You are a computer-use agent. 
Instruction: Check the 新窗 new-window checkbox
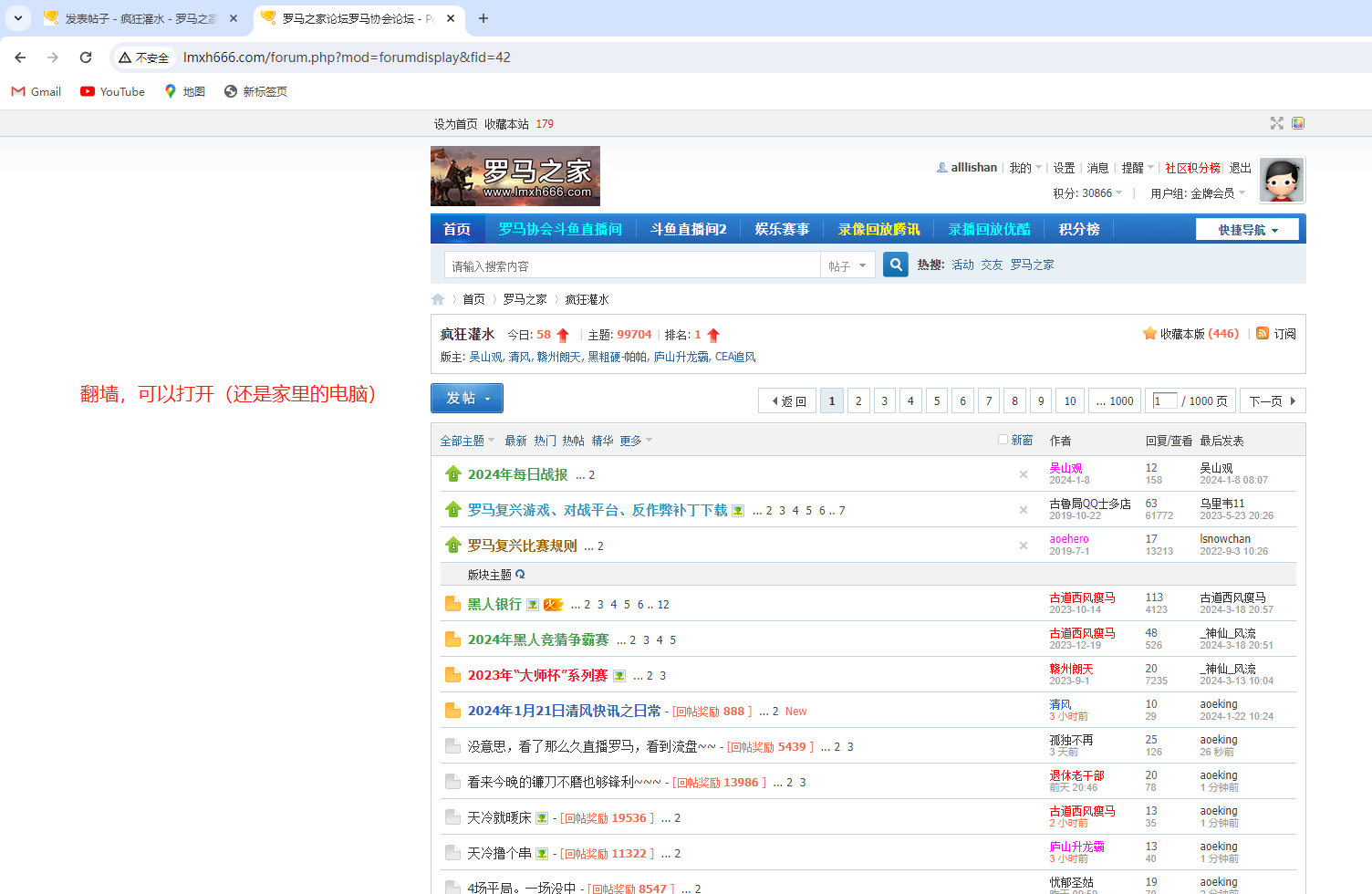click(x=1003, y=440)
